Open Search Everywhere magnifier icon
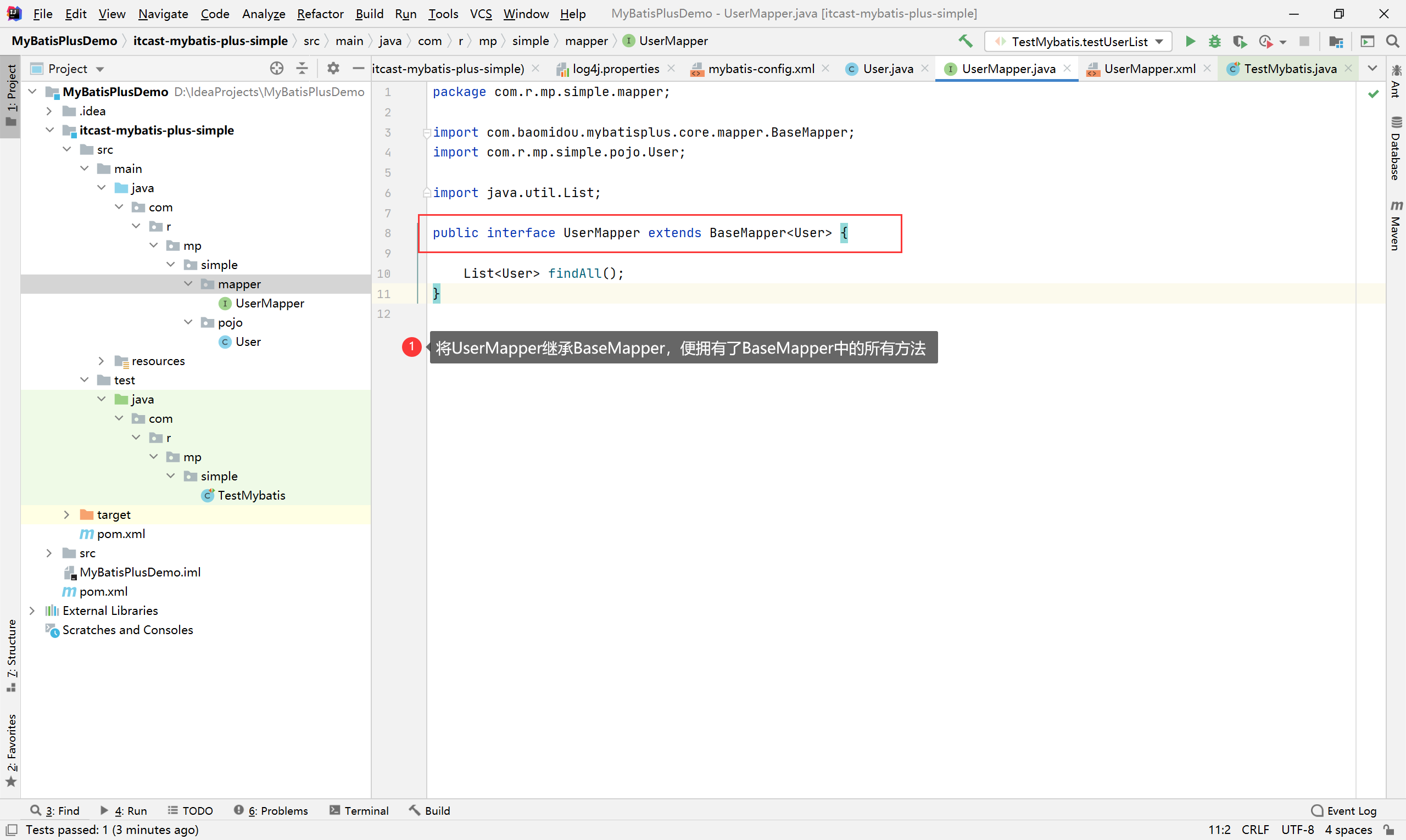Image resolution: width=1406 pixels, height=840 pixels. [x=1392, y=41]
